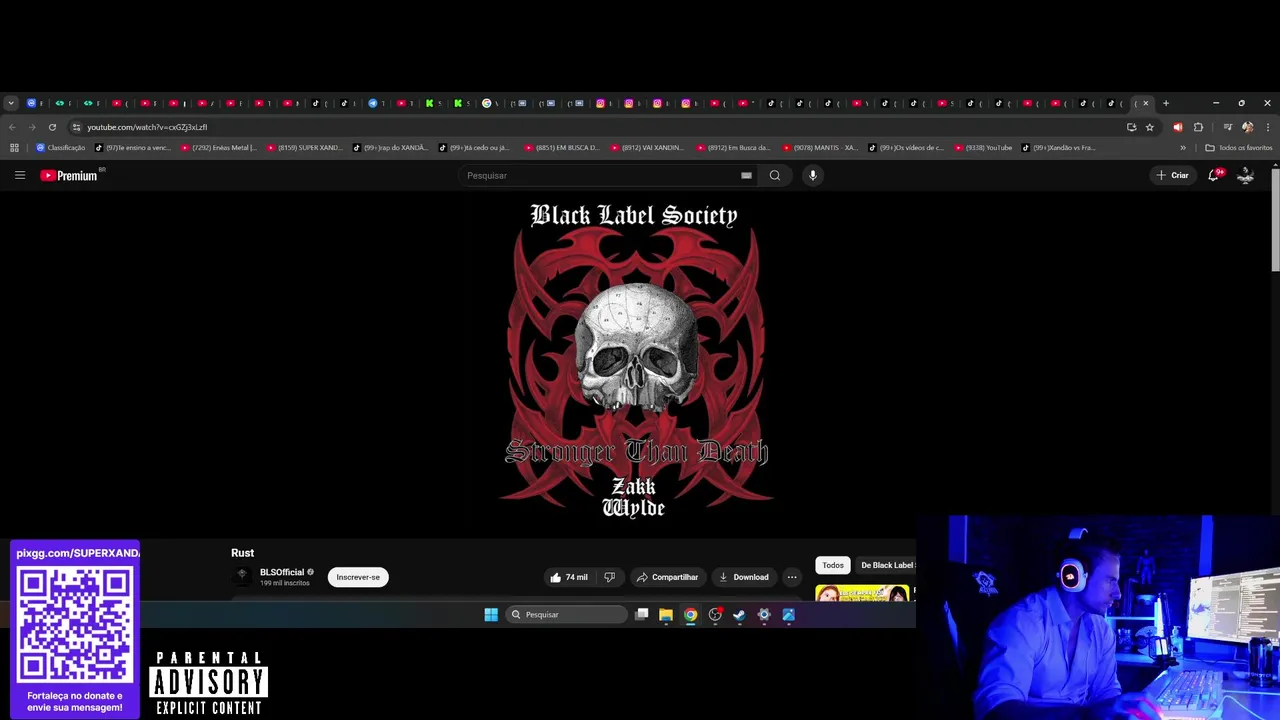Open the Xandão vs Fra... bookmark
Viewport: 1280px width, 720px height.
pyautogui.click(x=1058, y=148)
